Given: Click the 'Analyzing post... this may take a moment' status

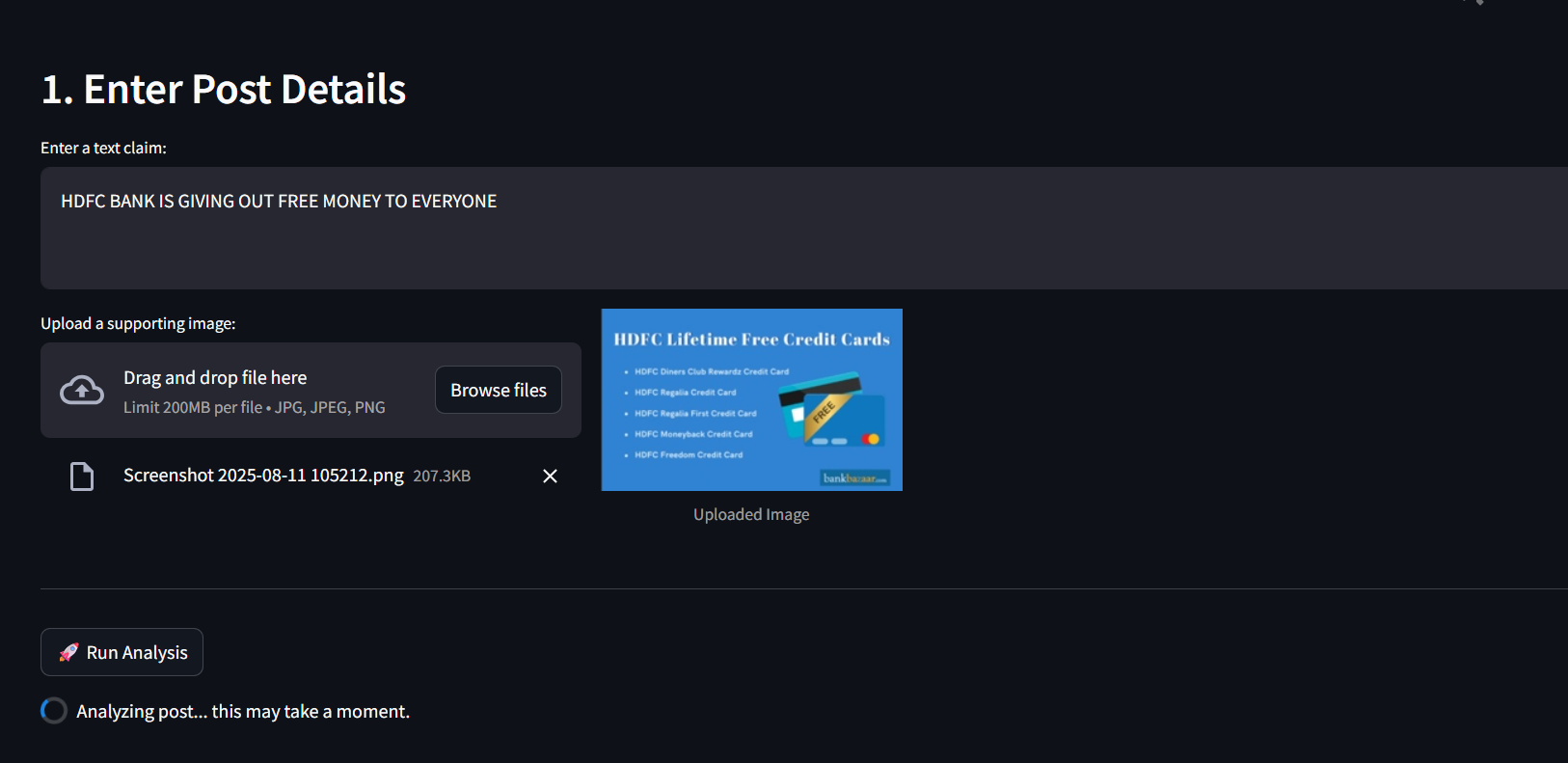Looking at the screenshot, I should click(243, 711).
